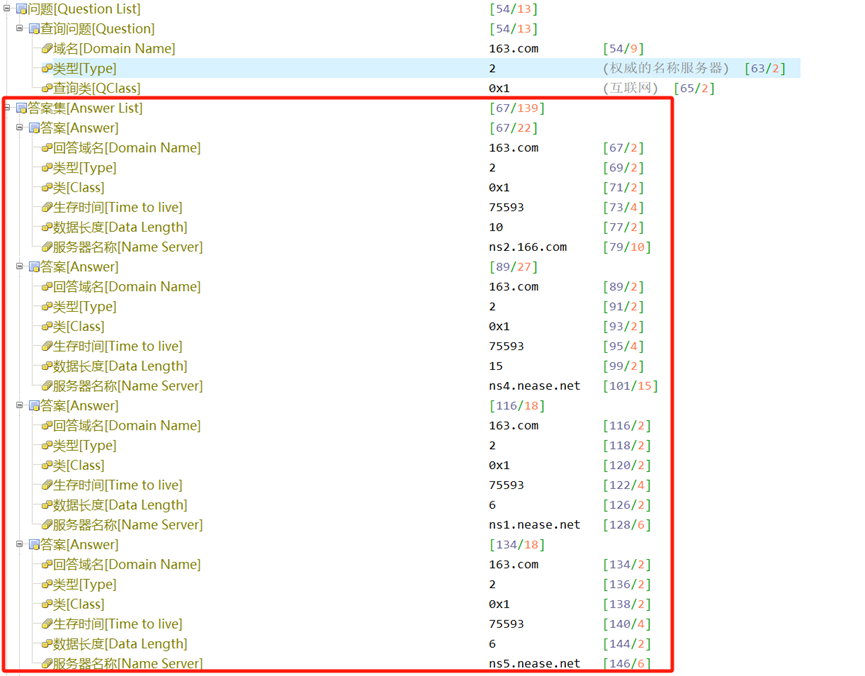Image resolution: width=865 pixels, height=676 pixels.
Task: Select the highlighted 类型[Type] row
Action: pyautogui.click(x=426, y=68)
